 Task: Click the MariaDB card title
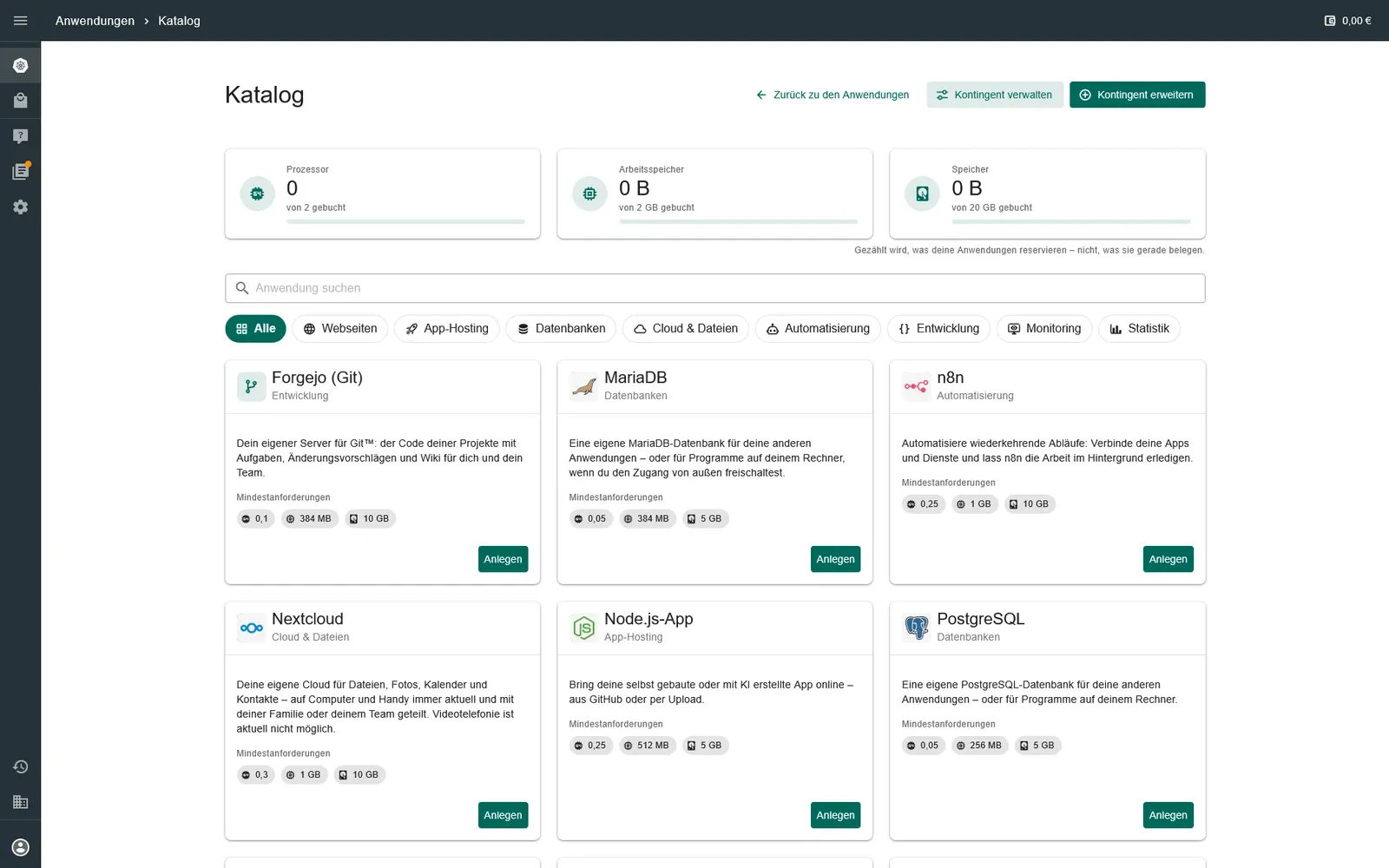pyautogui.click(x=635, y=378)
